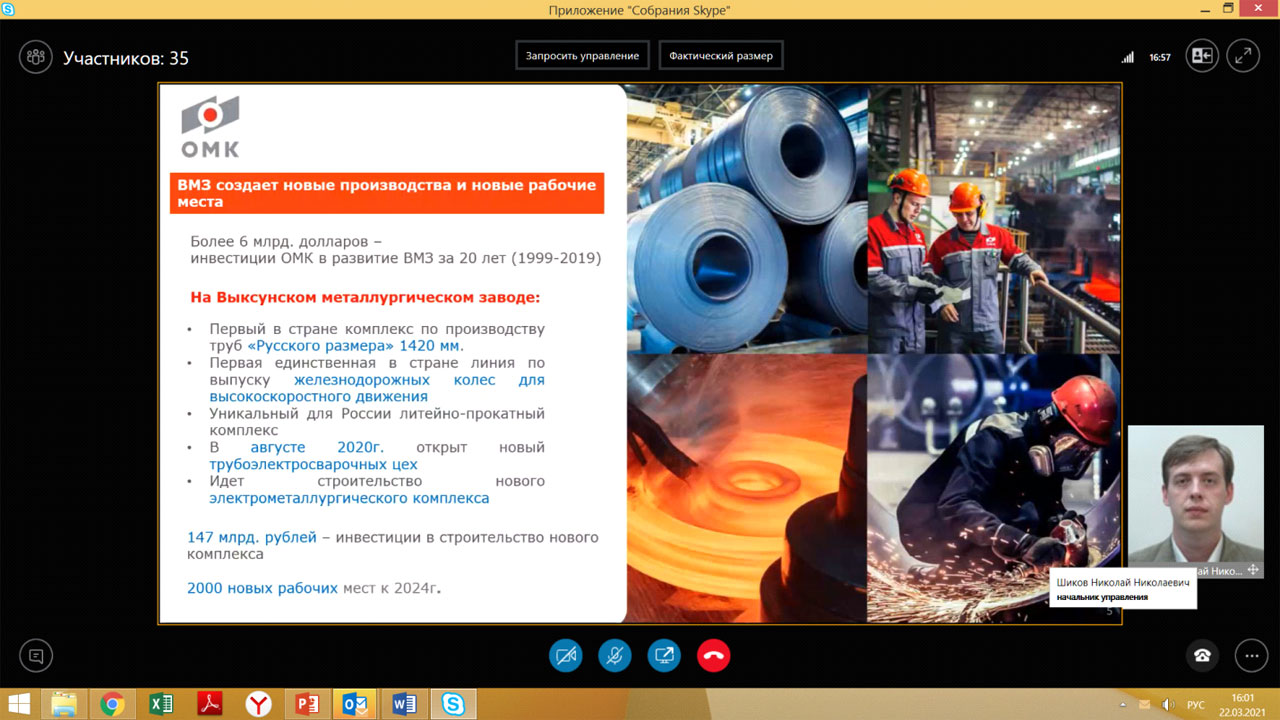The height and width of the screenshot is (720, 1280).
Task: Select Николай participant video thumbnail
Action: point(1196,502)
